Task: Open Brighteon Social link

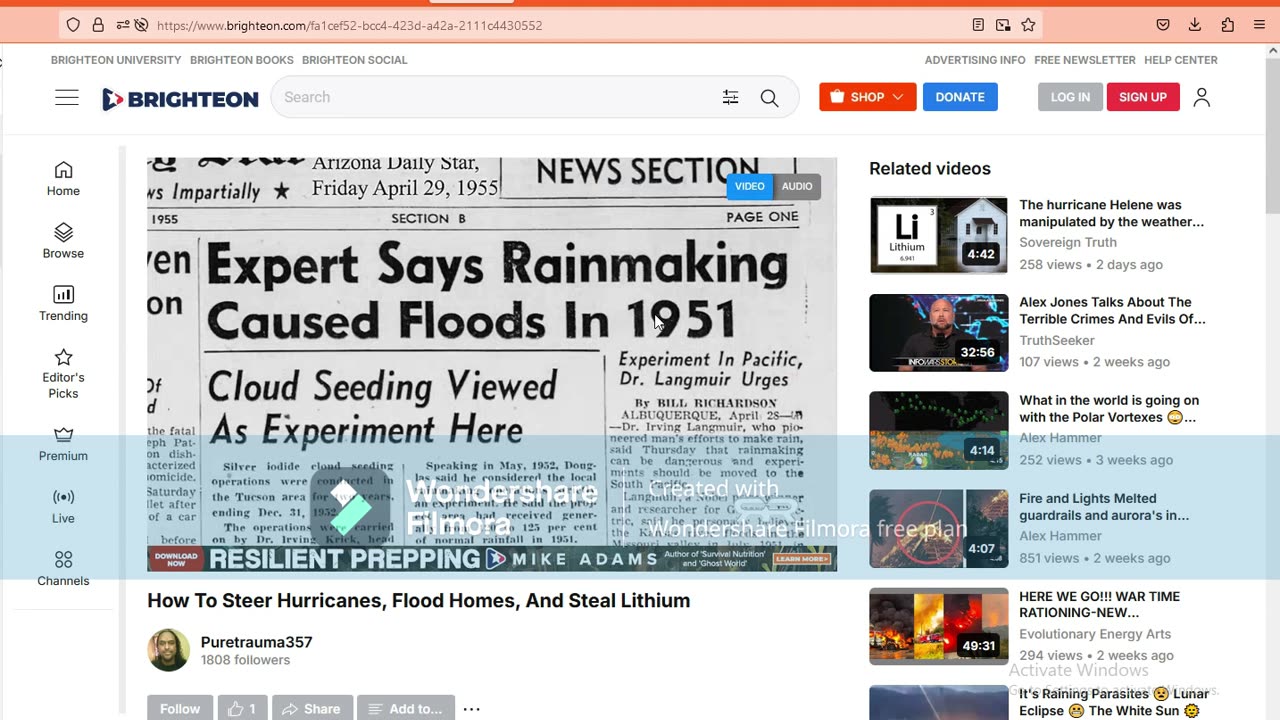Action: [x=355, y=60]
